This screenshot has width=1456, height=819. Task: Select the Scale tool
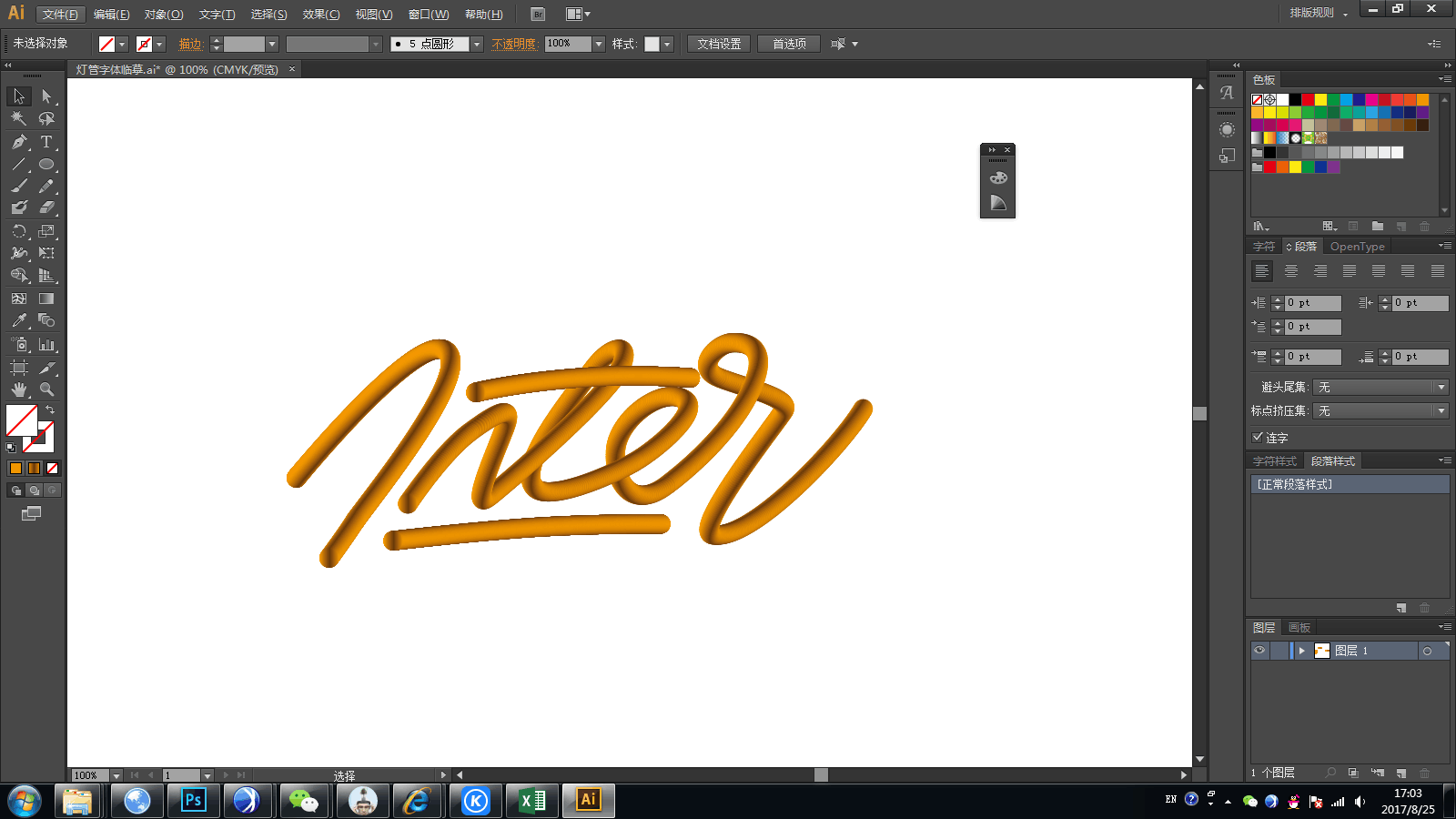(x=46, y=231)
